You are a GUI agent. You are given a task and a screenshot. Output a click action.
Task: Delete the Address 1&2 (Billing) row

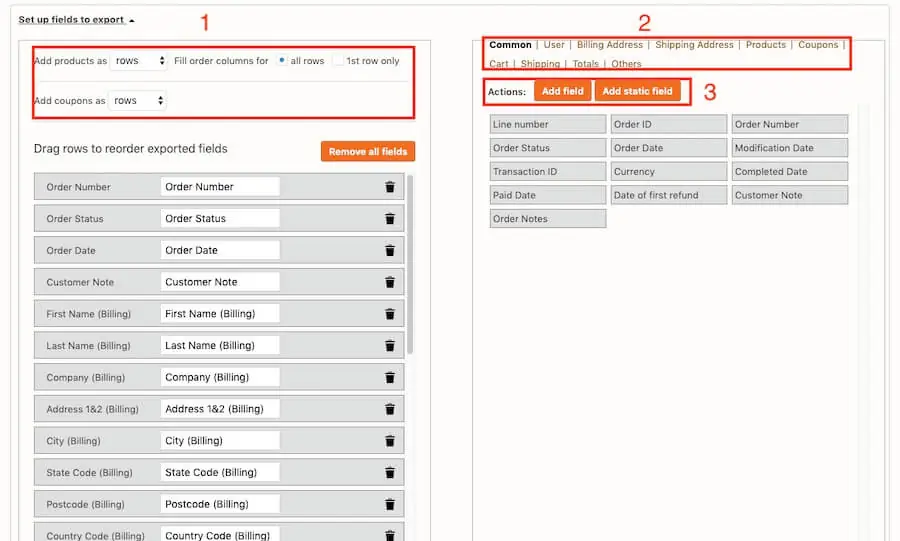pos(390,409)
